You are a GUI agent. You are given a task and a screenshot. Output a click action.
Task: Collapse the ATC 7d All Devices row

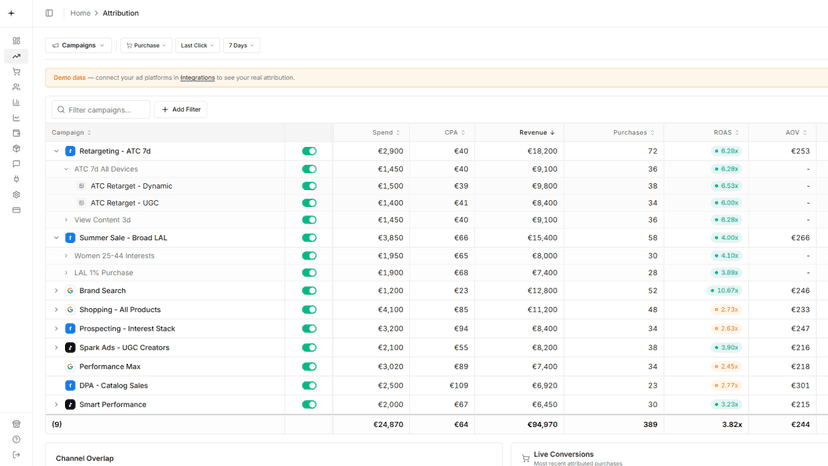click(x=66, y=169)
